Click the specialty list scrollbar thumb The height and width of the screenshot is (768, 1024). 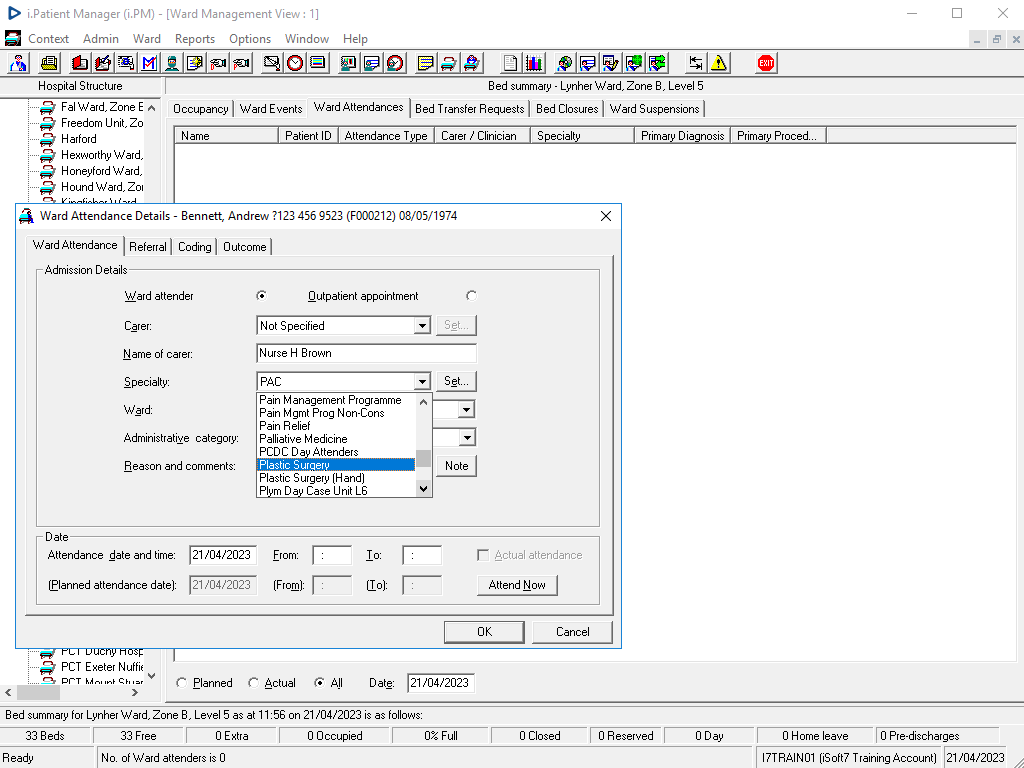[424, 458]
